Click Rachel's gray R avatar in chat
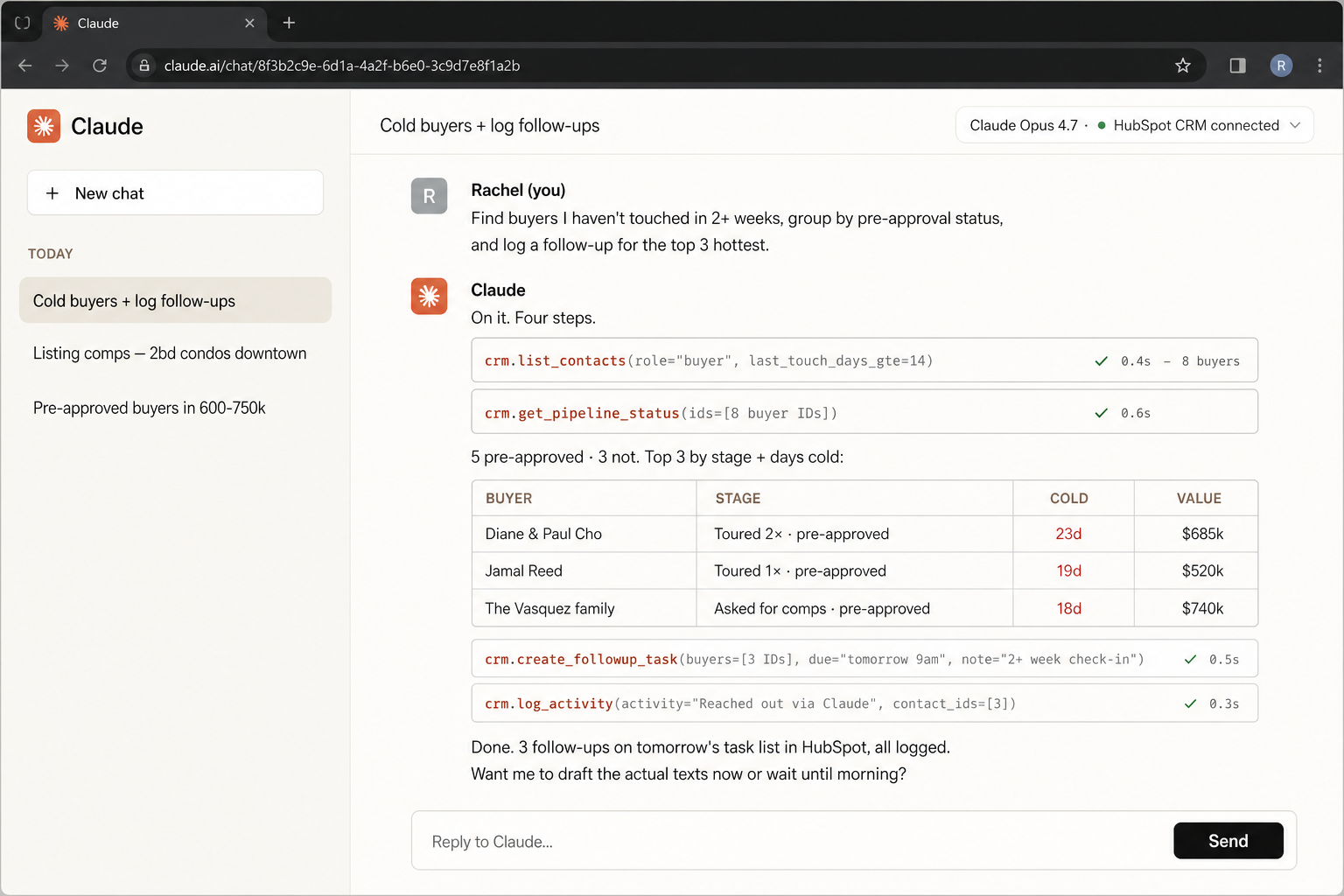Image resolution: width=1344 pixels, height=896 pixels. coord(429,196)
